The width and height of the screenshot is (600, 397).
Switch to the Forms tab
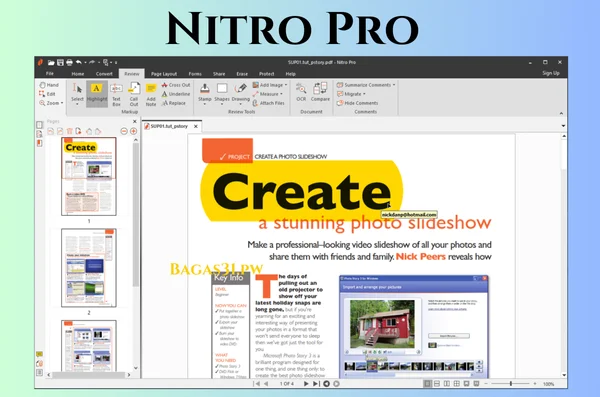pyautogui.click(x=195, y=74)
